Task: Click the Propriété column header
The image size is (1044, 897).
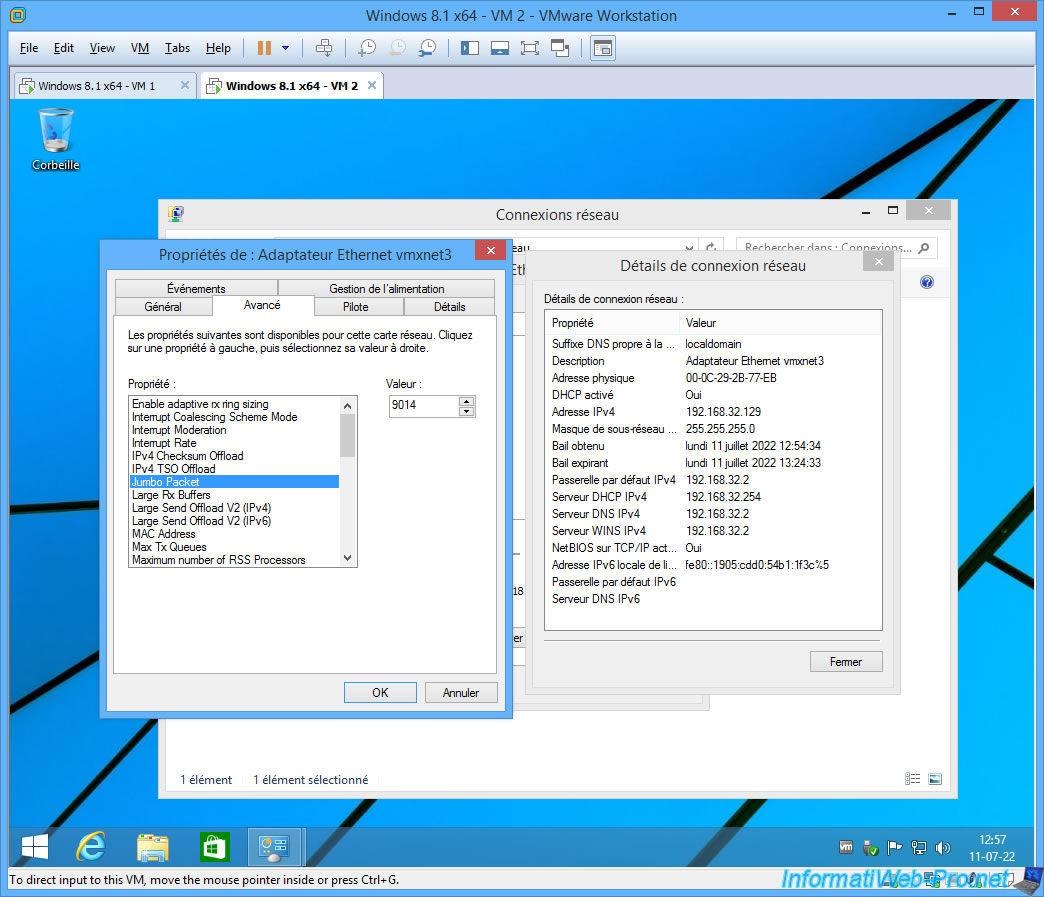Action: pos(613,323)
